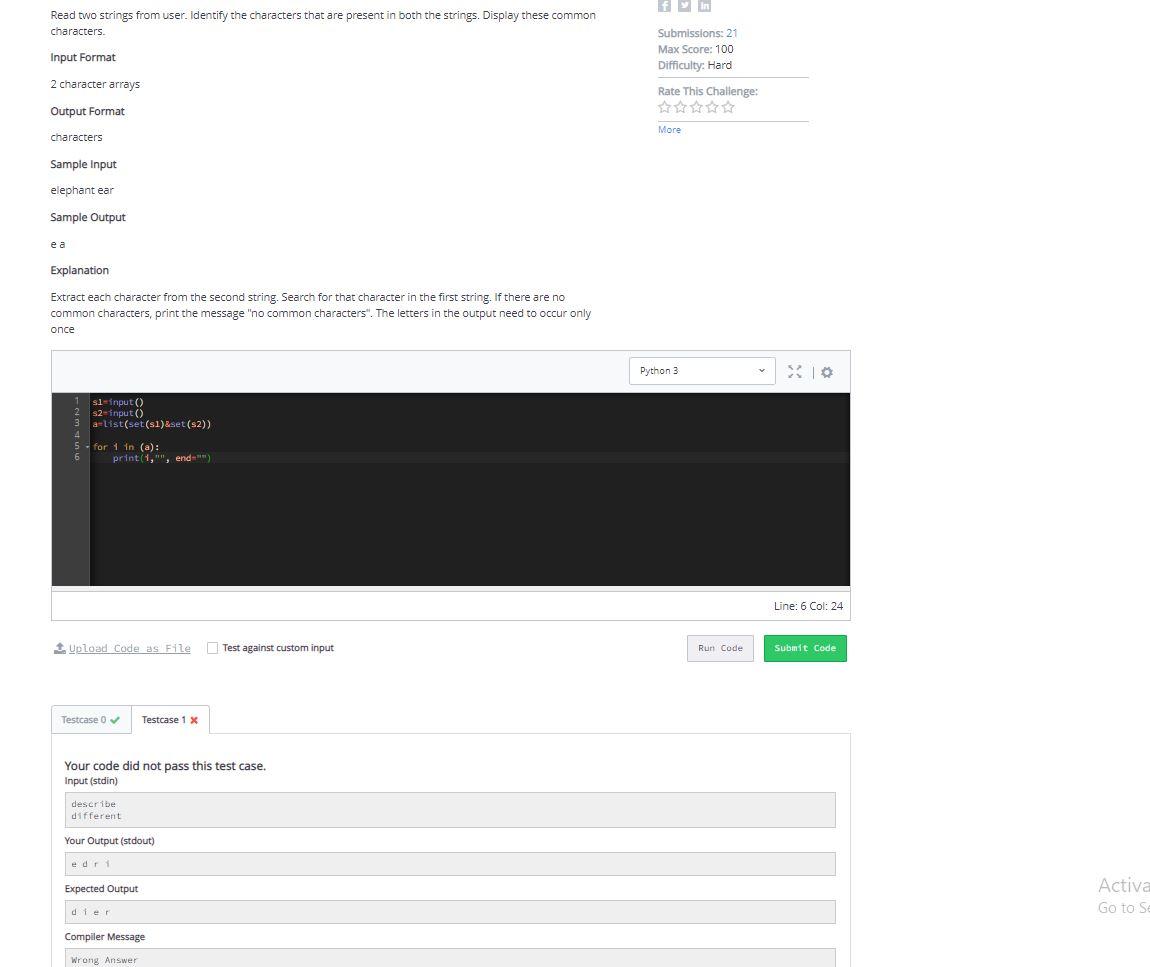Expand challenge details via More link

[668, 129]
